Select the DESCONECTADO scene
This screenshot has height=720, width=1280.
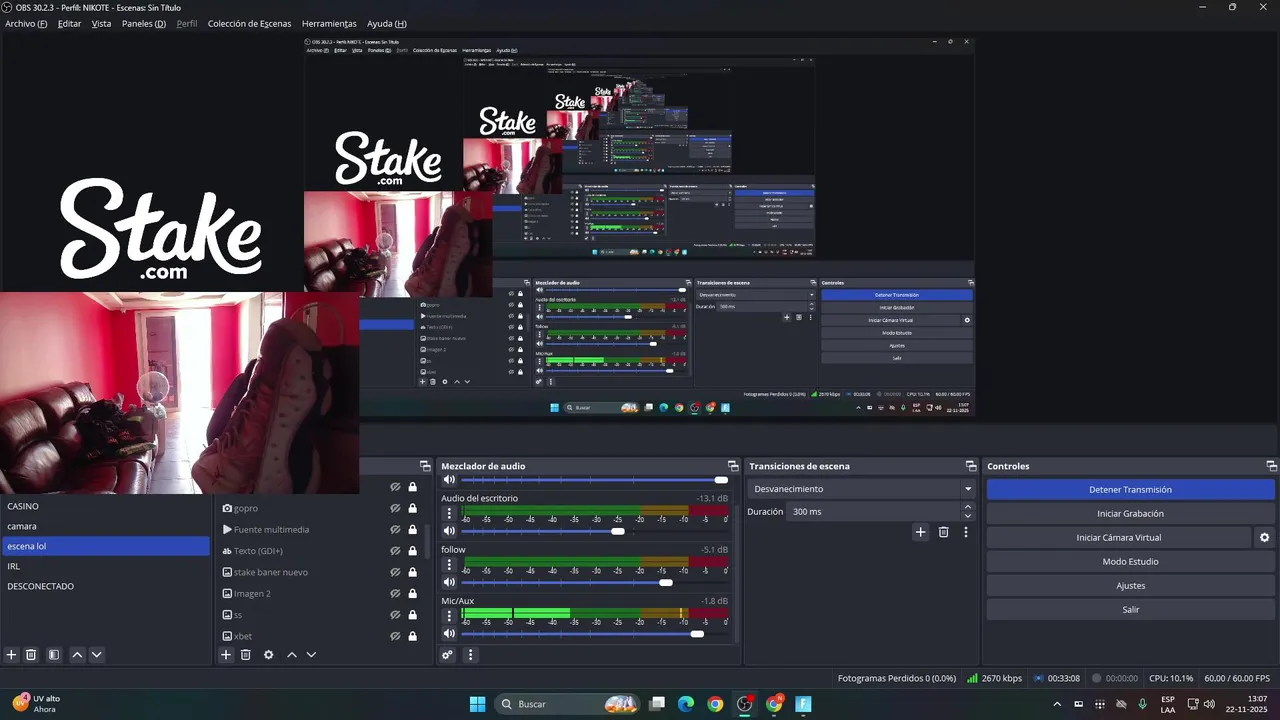(106, 586)
